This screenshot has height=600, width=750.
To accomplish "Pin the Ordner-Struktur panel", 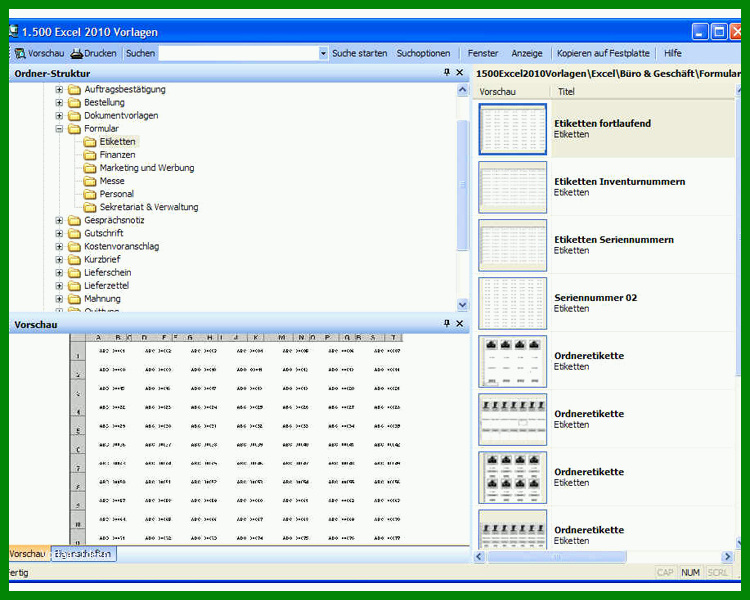I will click(447, 72).
